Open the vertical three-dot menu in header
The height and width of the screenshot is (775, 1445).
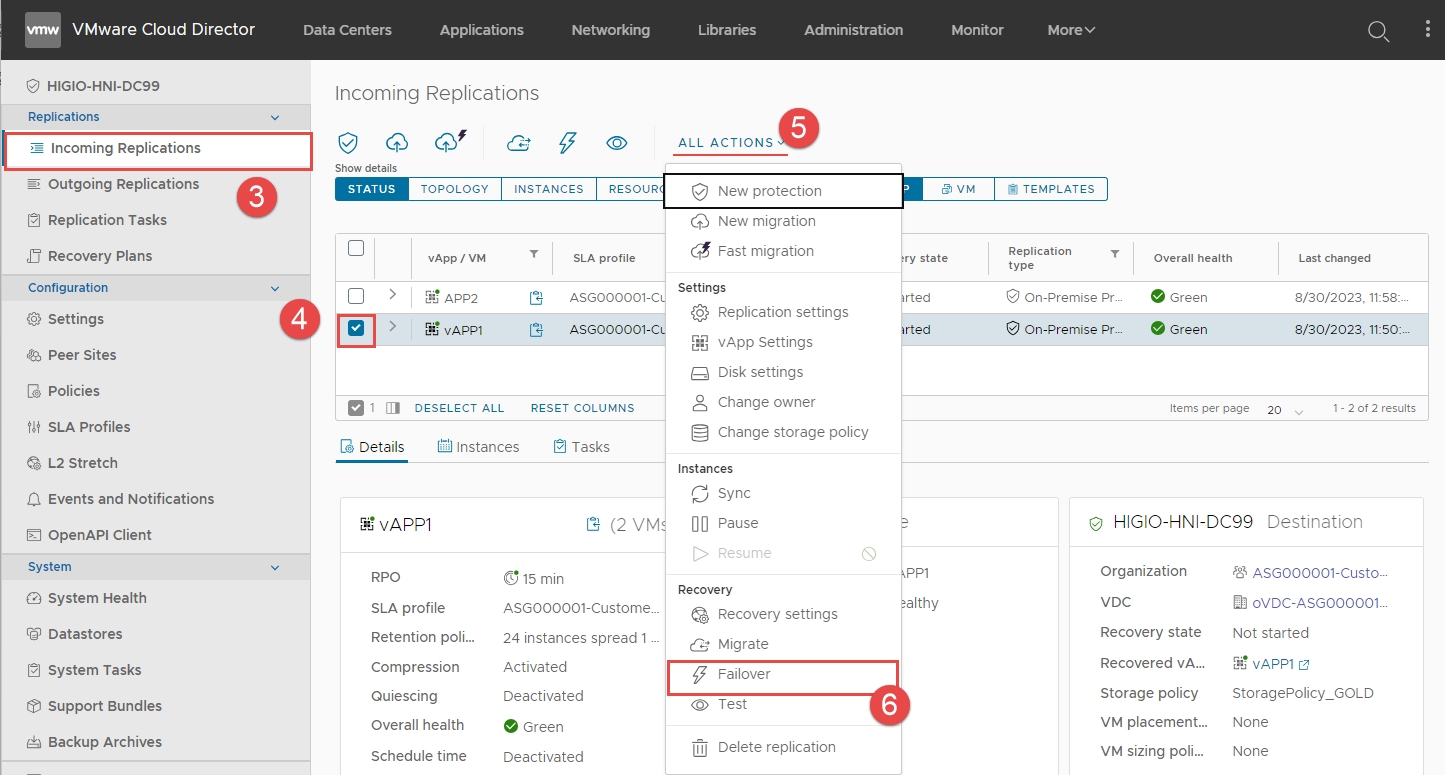[1427, 30]
